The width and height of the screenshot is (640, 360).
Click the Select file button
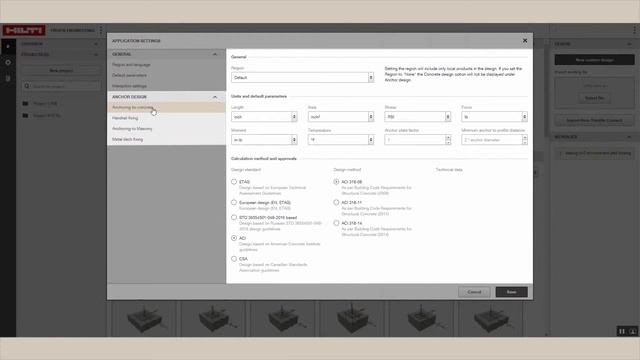594,98
